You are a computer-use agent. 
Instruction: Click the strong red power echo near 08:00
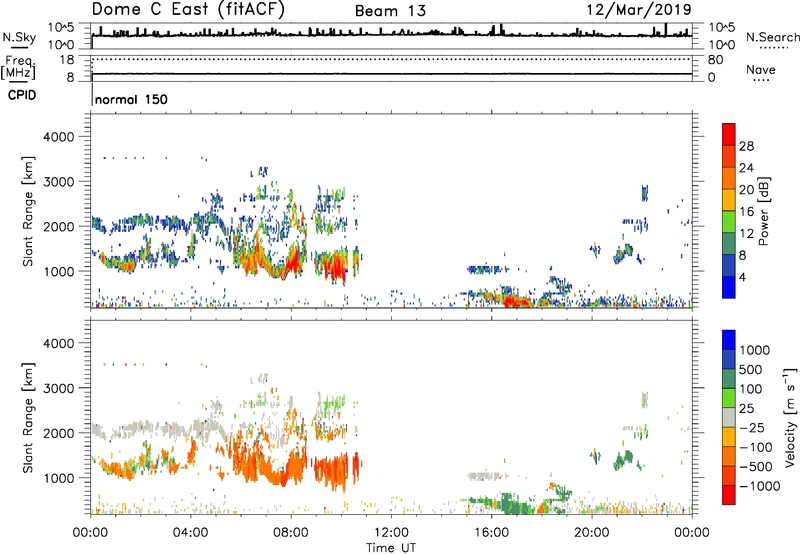[x=293, y=261]
